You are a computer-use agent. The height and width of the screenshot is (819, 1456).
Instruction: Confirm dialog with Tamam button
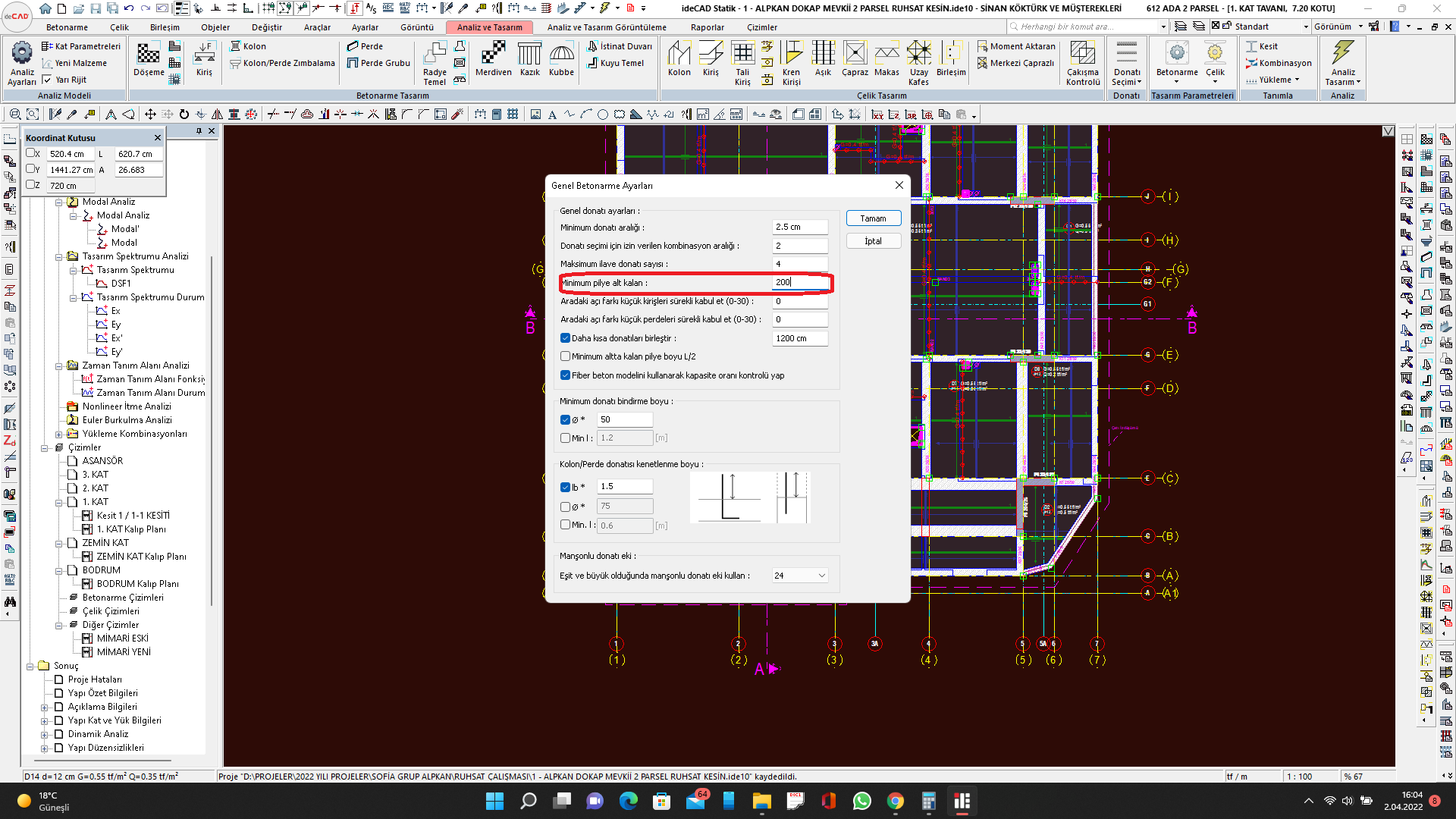point(873,218)
